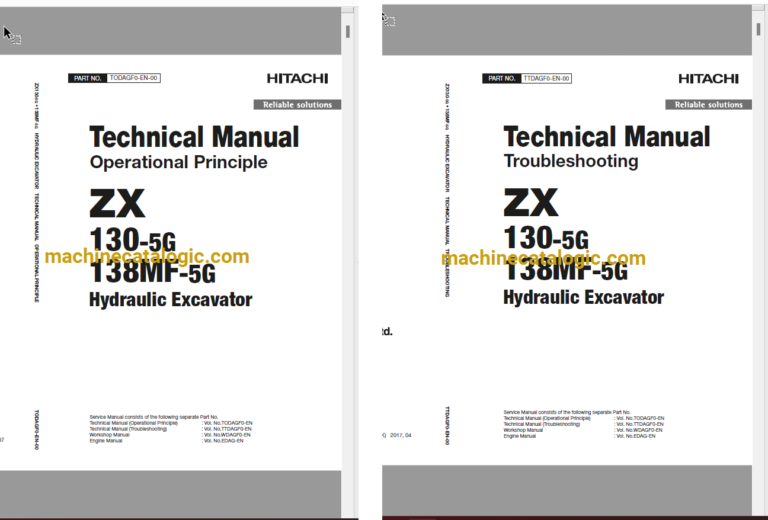Viewport: 768px width, 520px height.
Task: Click vertical 'TODAGF0-EN-00' spine text, left document
Action: pyautogui.click(x=37, y=430)
